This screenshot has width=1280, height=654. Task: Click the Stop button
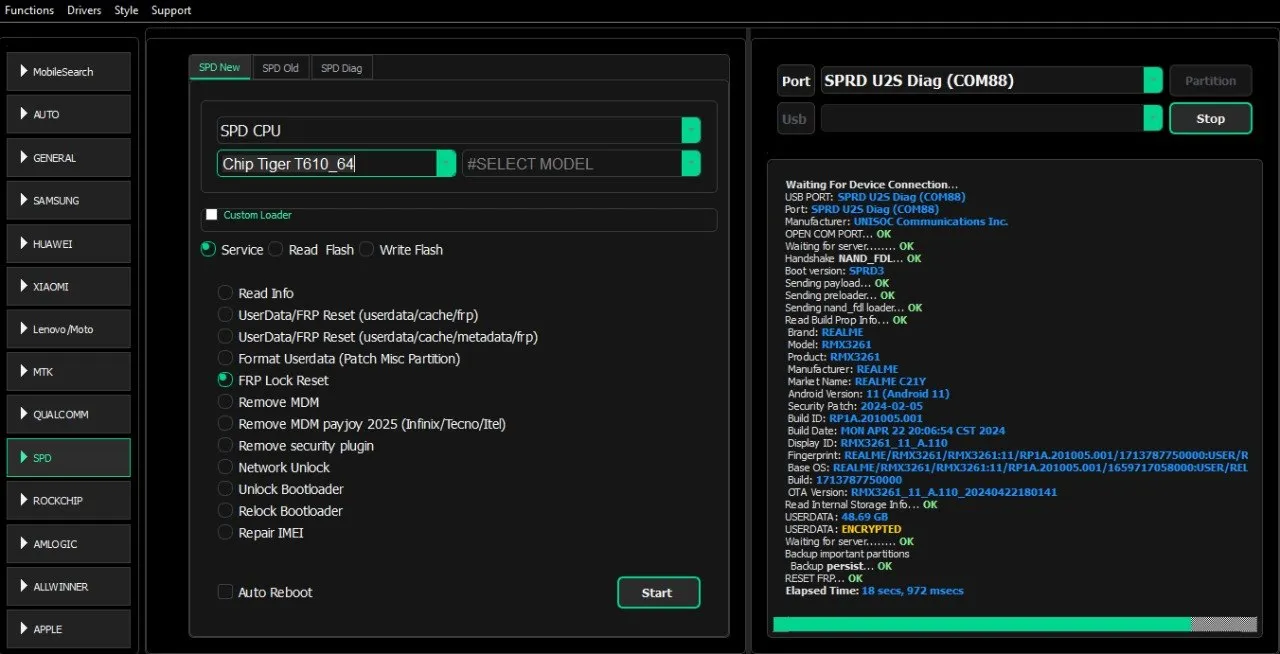pyautogui.click(x=1210, y=118)
